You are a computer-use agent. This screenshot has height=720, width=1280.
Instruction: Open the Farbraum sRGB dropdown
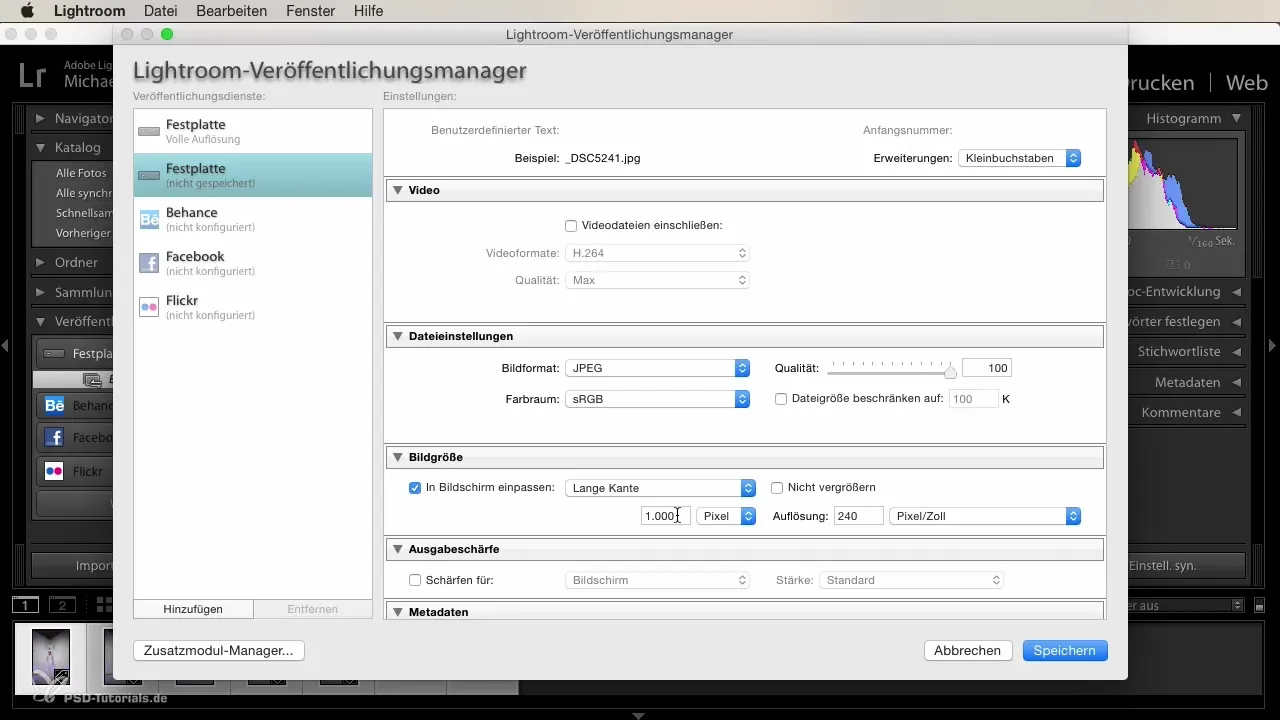657,399
